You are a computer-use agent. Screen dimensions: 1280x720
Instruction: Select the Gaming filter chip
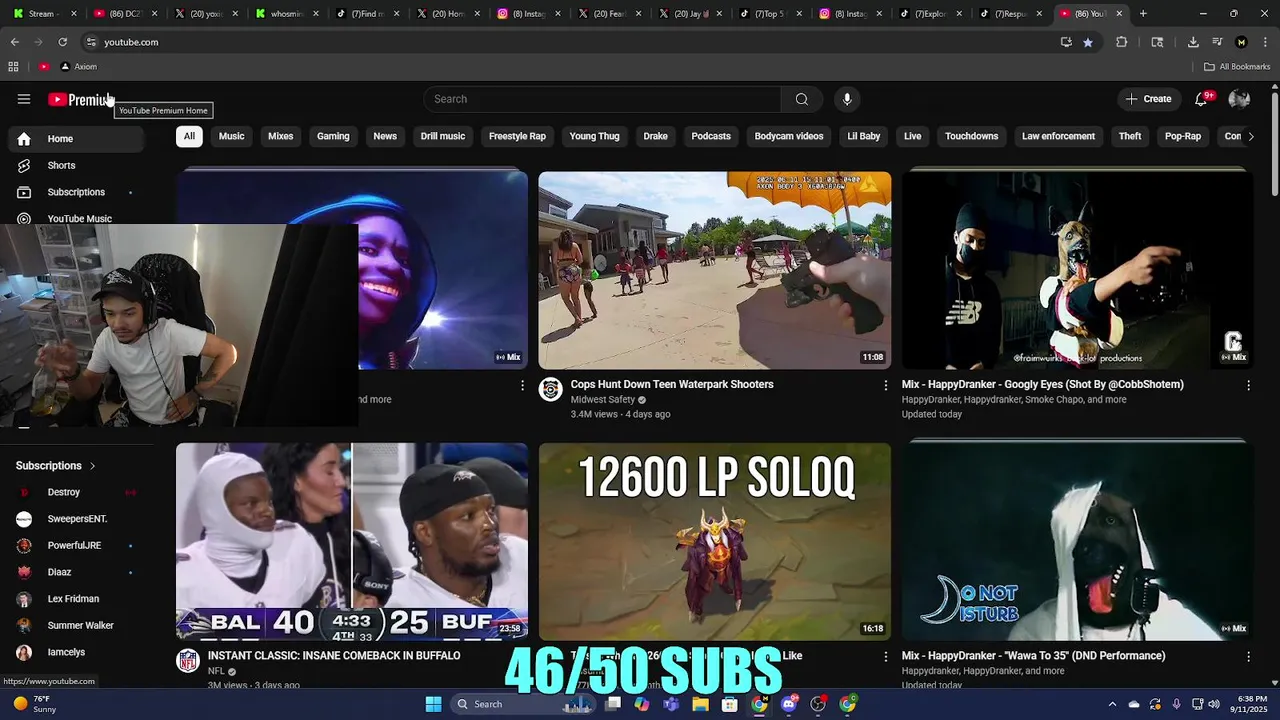333,137
